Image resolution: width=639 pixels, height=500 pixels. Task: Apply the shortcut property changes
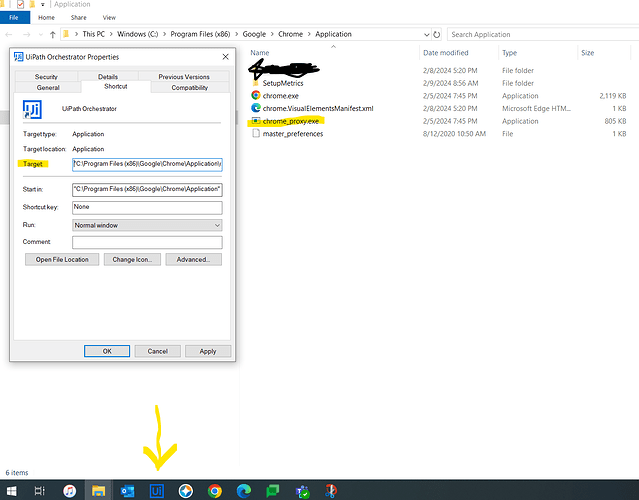click(208, 351)
